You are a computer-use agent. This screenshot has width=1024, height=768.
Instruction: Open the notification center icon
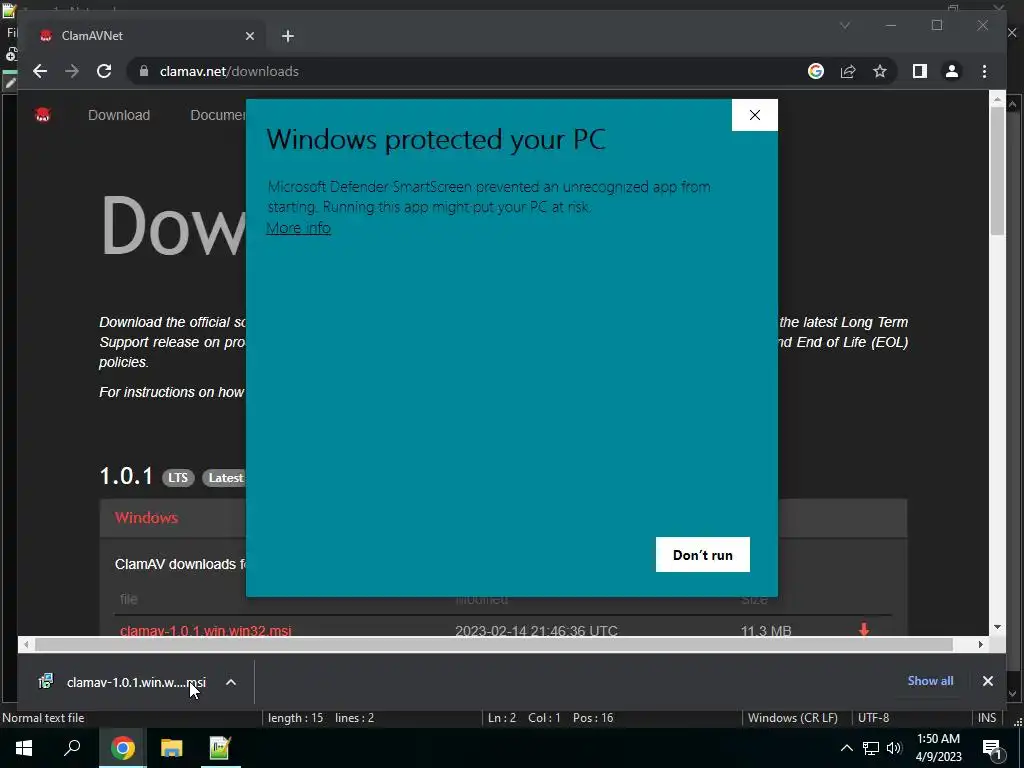tap(992, 748)
